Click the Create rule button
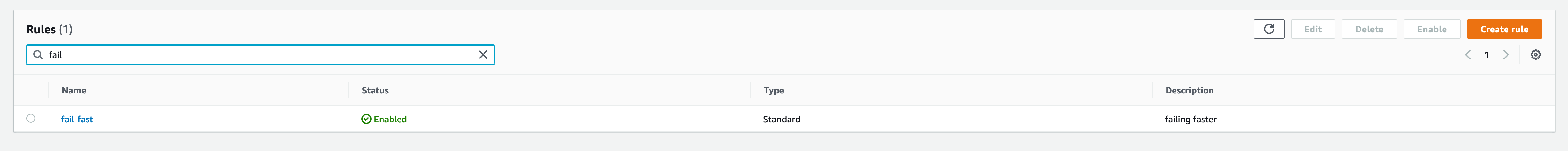Viewport: 1568px width, 151px height. (1503, 29)
